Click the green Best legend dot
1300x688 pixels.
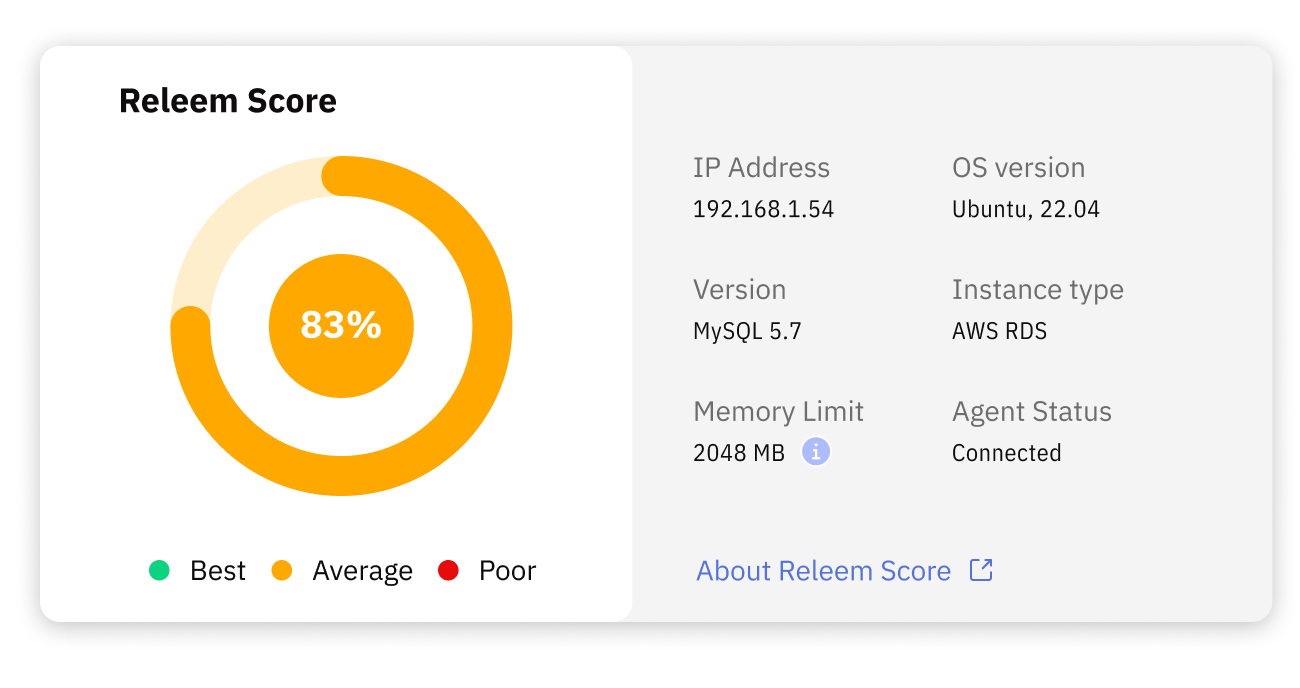tap(159, 571)
